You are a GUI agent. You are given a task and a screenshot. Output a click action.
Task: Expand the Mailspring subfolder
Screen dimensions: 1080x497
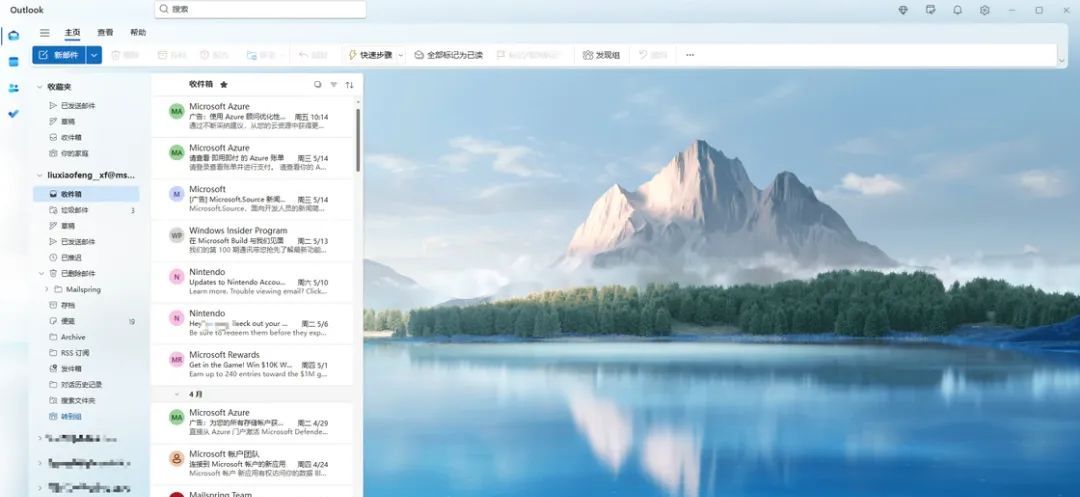(47, 289)
